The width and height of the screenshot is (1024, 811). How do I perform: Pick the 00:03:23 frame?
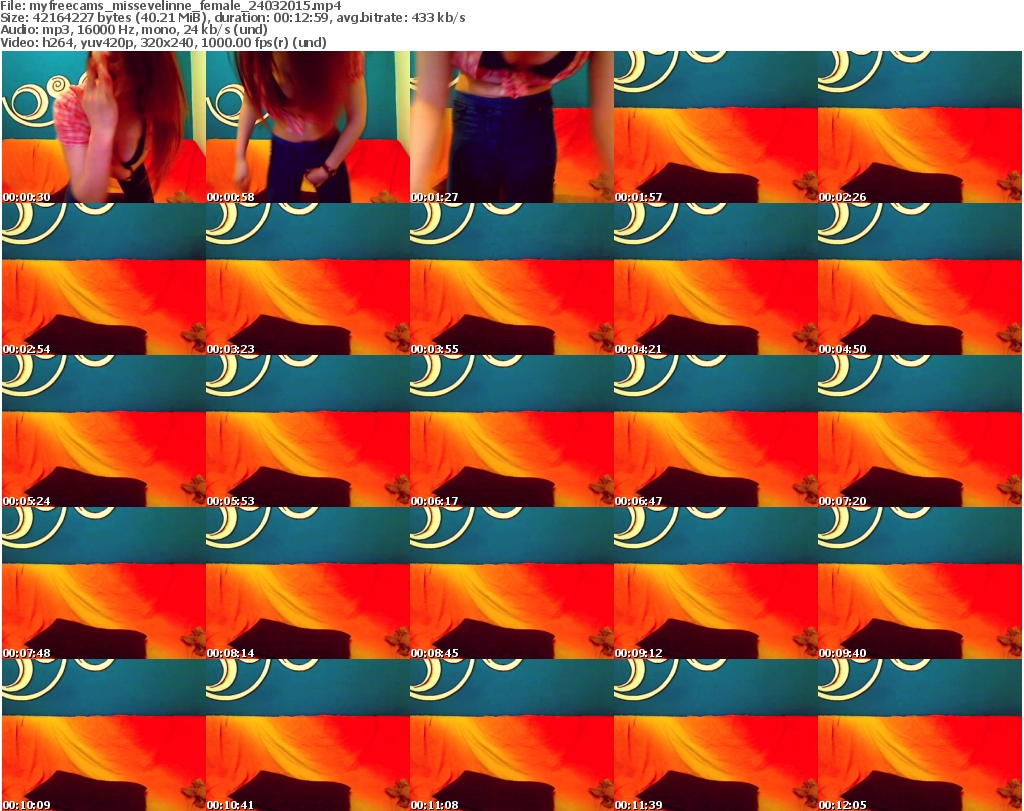[308, 279]
